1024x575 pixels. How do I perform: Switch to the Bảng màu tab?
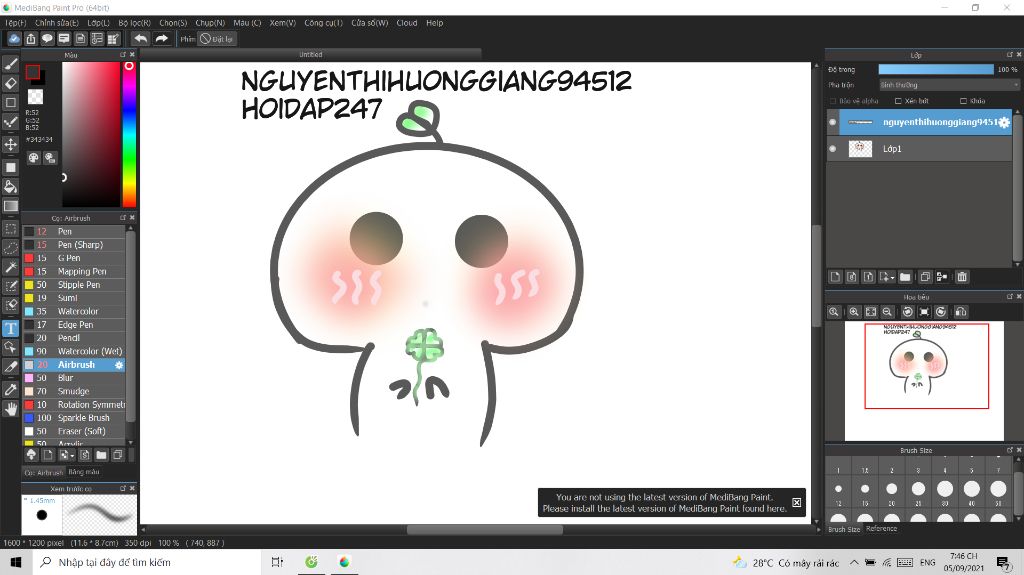pos(84,472)
